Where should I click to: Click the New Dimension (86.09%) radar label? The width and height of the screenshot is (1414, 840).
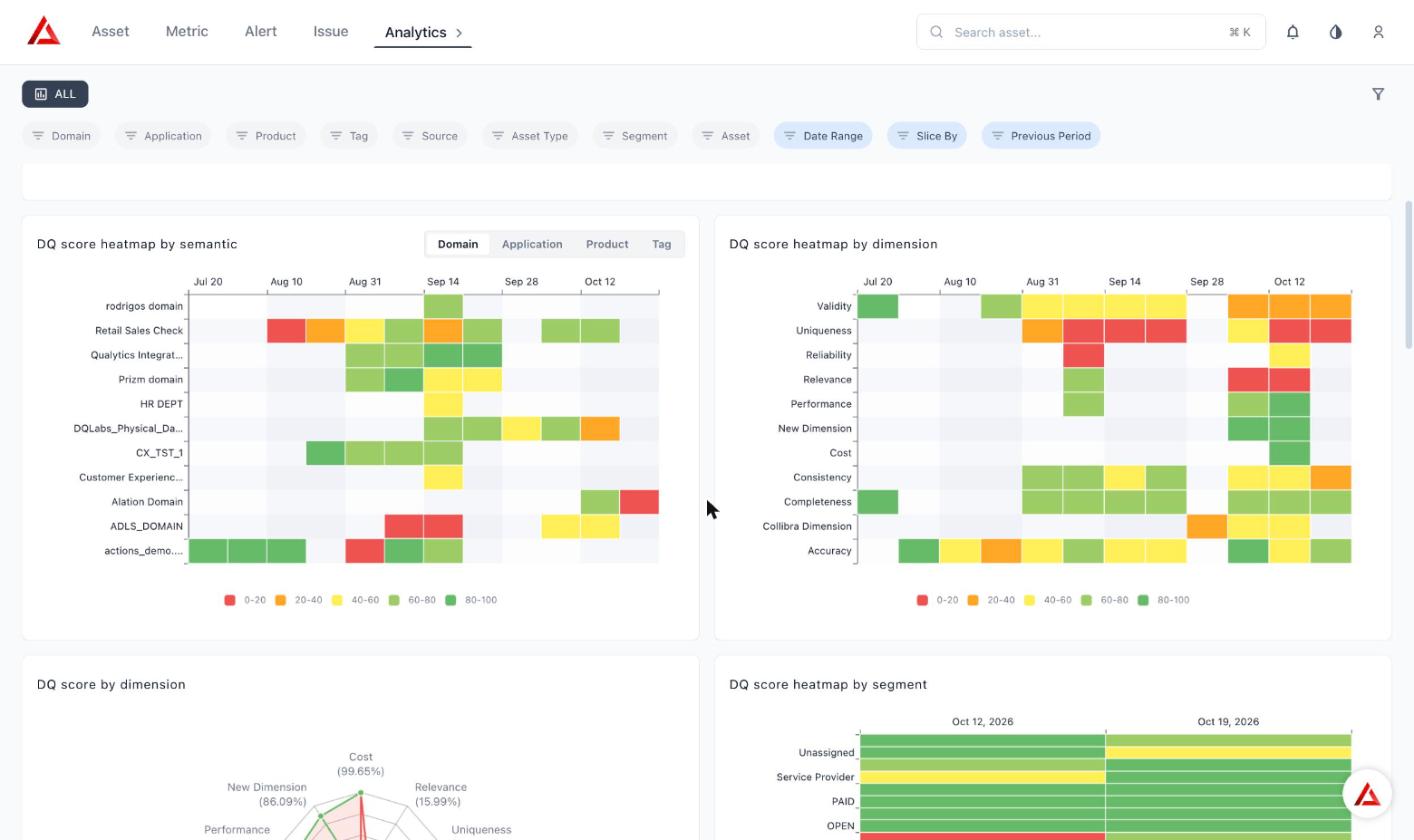point(266,794)
